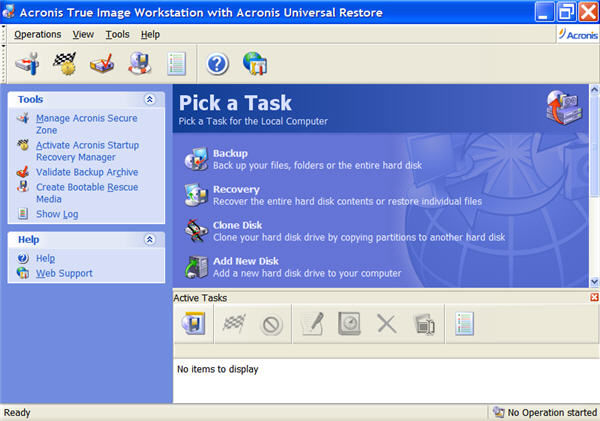The width and height of the screenshot is (600, 421).
Task: Close the Active Tasks pane
Action: (x=594, y=297)
